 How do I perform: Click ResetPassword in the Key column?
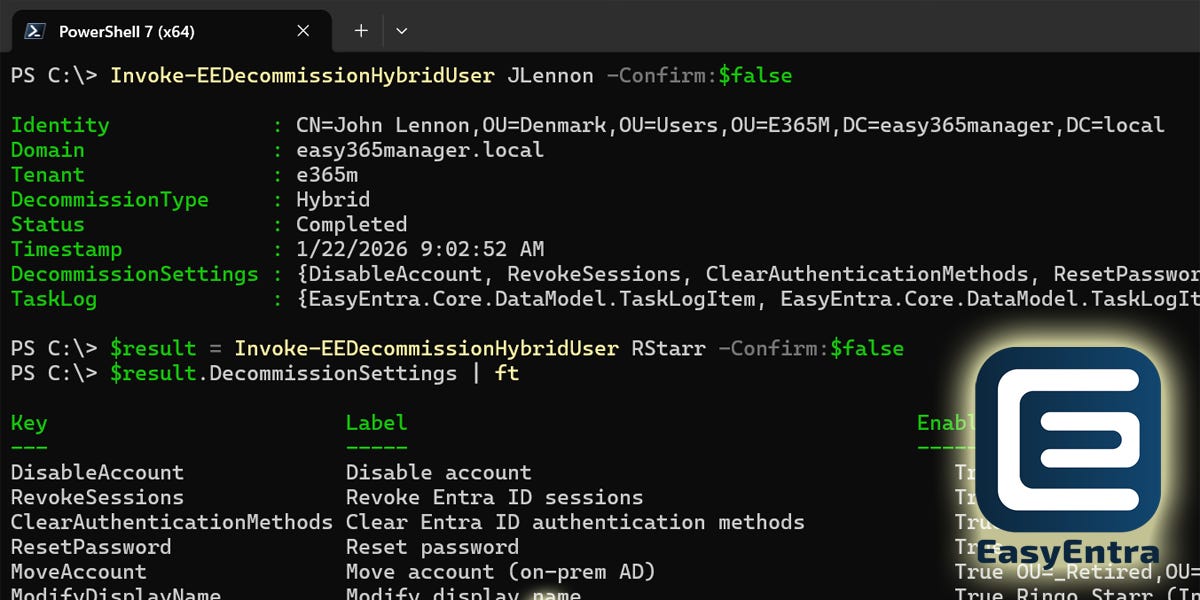click(91, 547)
